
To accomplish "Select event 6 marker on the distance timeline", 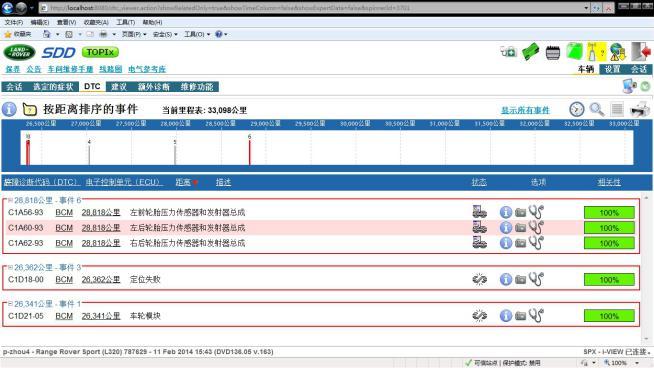I will [249, 150].
